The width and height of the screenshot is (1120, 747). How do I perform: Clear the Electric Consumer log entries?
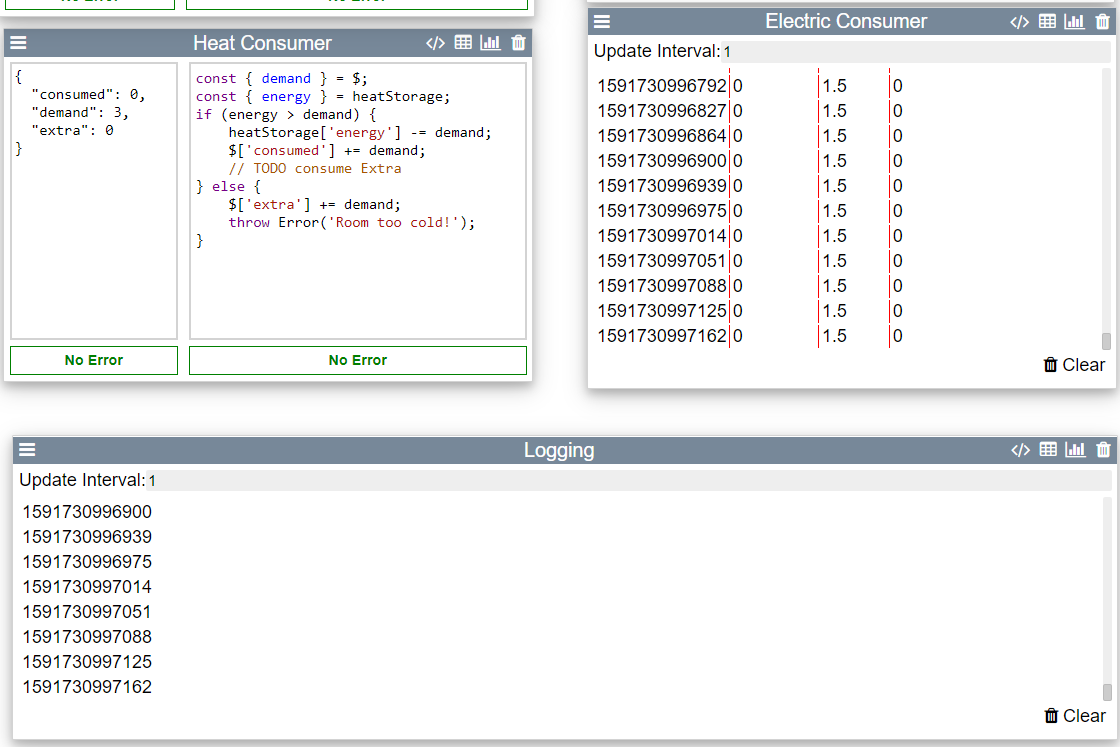[x=1074, y=365]
